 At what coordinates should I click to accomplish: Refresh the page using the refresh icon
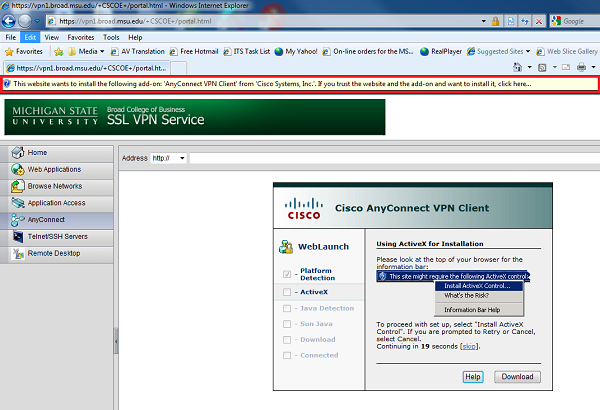pos(525,21)
